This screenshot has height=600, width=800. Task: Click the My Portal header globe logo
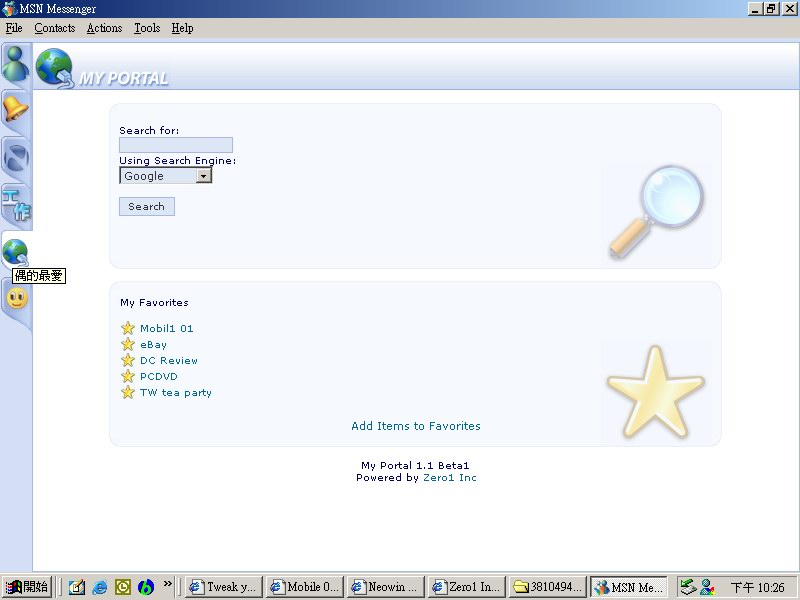[x=55, y=68]
